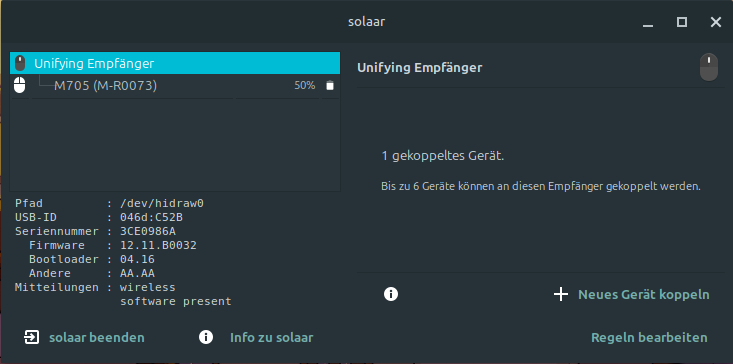Maximize the solaar window
The image size is (733, 364).
682,22
